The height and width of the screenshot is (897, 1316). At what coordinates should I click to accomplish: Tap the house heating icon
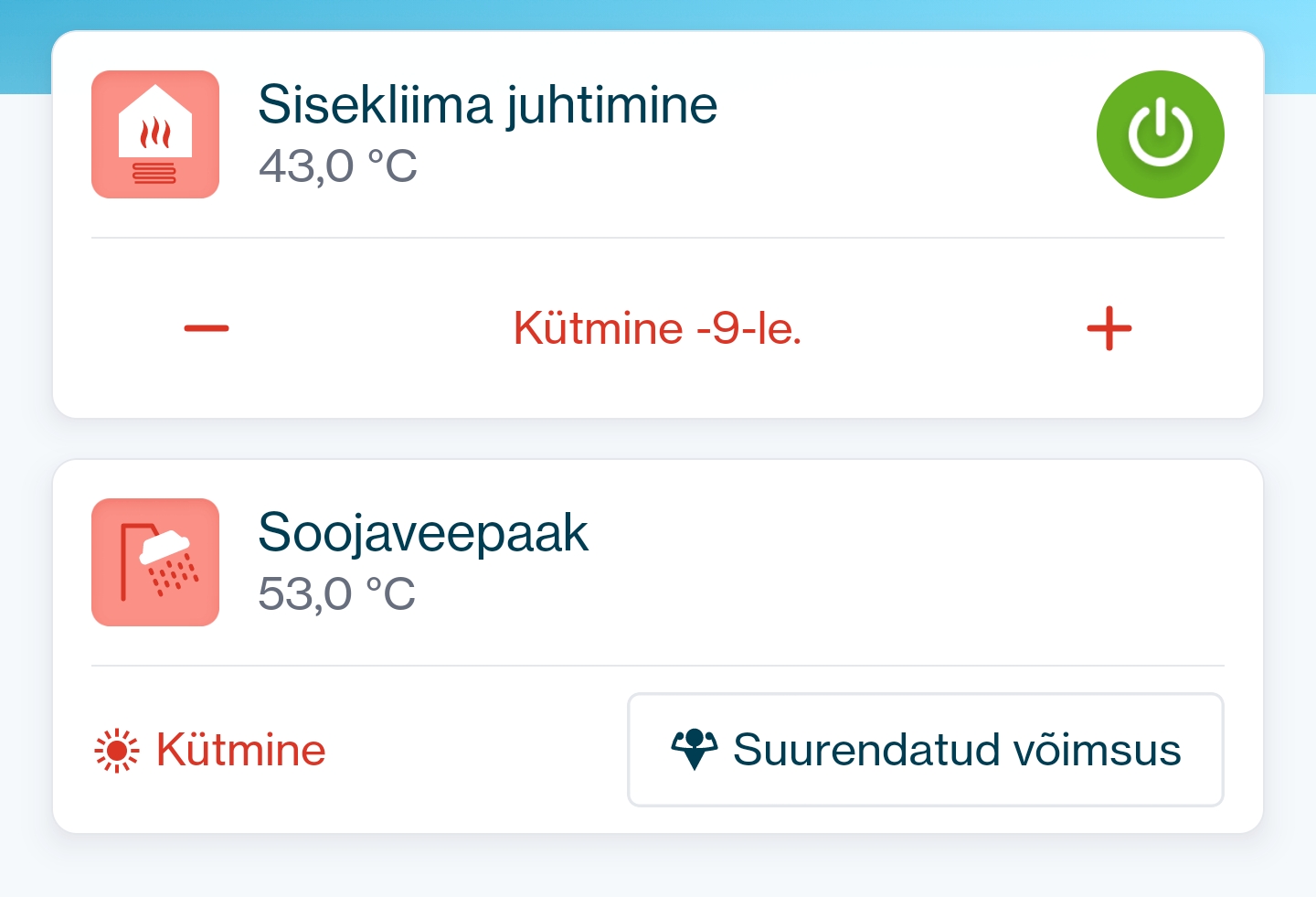pos(155,134)
